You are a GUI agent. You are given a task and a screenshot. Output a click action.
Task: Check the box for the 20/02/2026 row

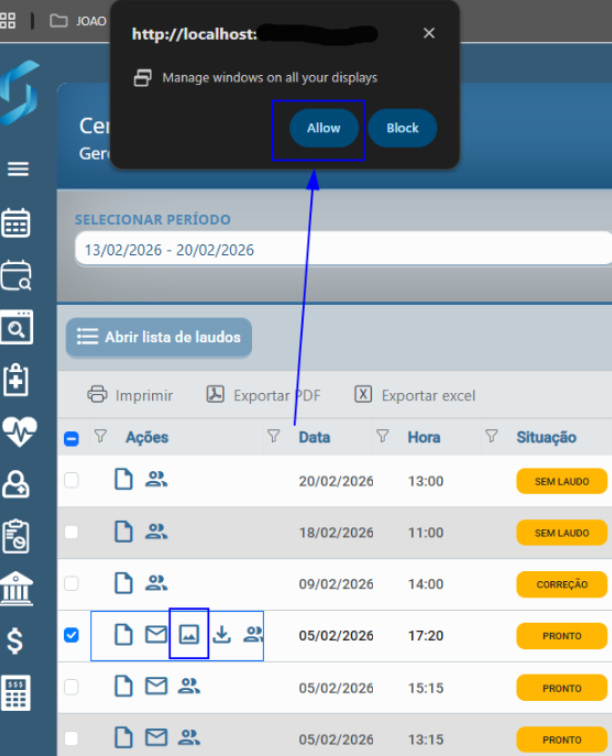[x=71, y=481]
